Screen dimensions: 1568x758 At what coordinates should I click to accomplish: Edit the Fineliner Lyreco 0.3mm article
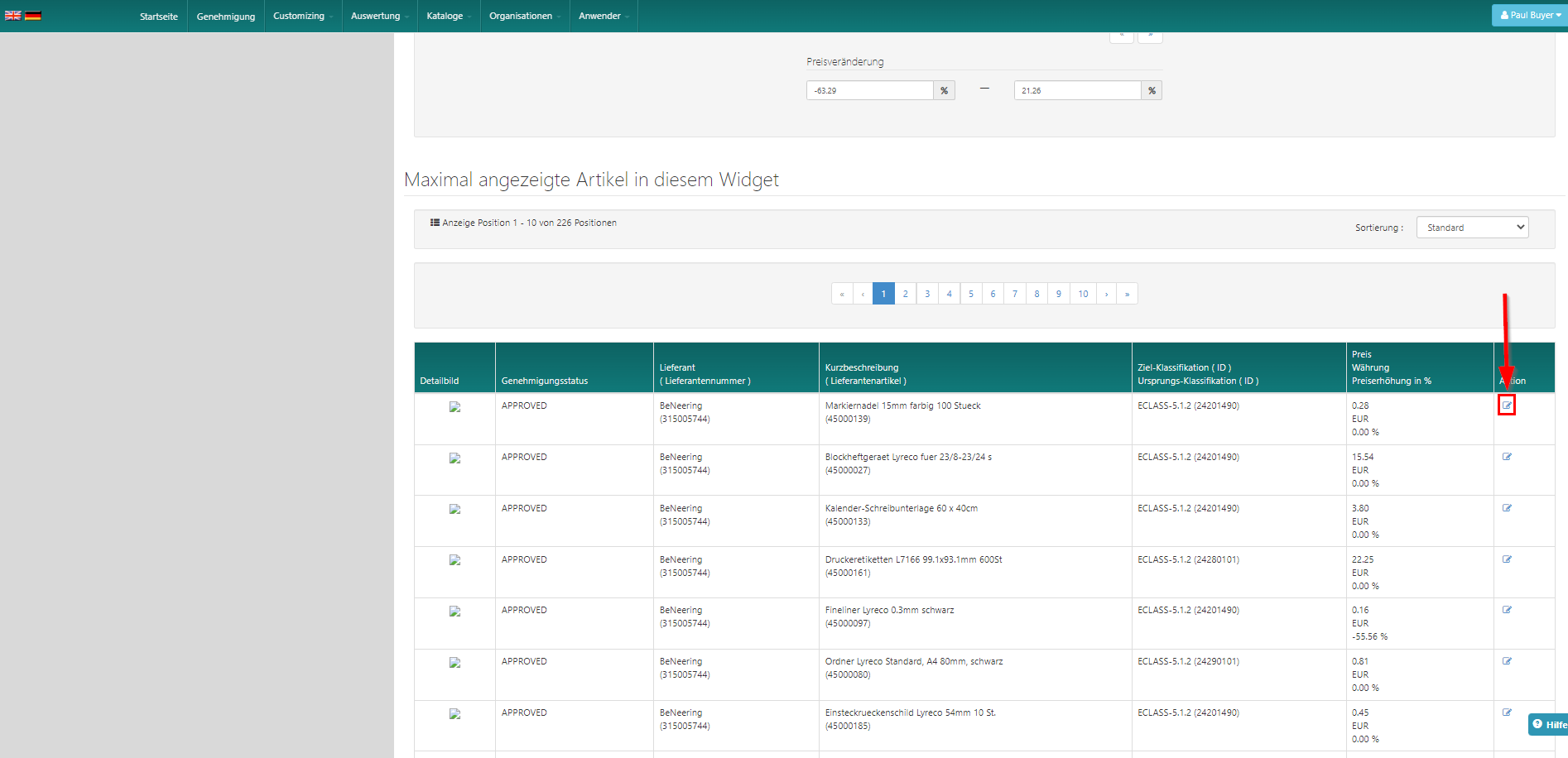click(x=1507, y=610)
